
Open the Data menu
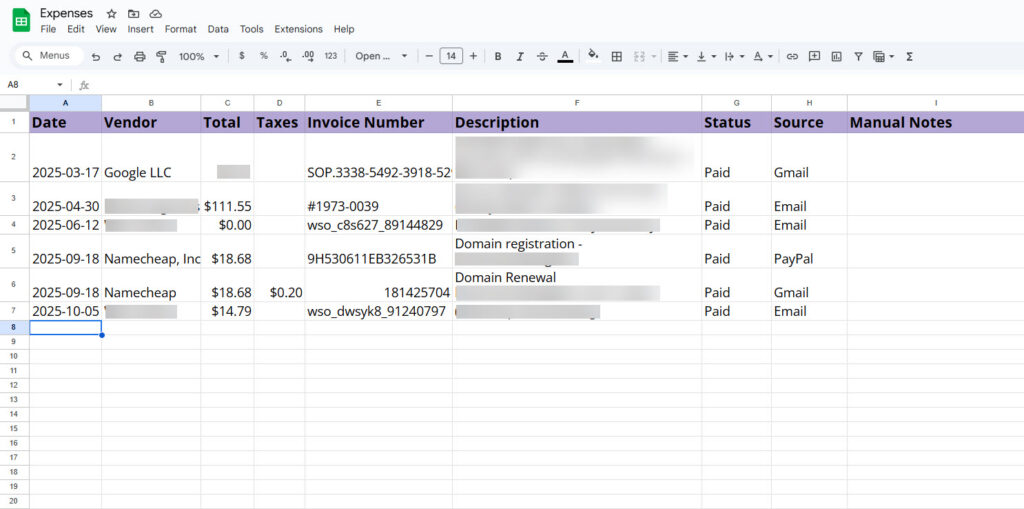point(218,29)
